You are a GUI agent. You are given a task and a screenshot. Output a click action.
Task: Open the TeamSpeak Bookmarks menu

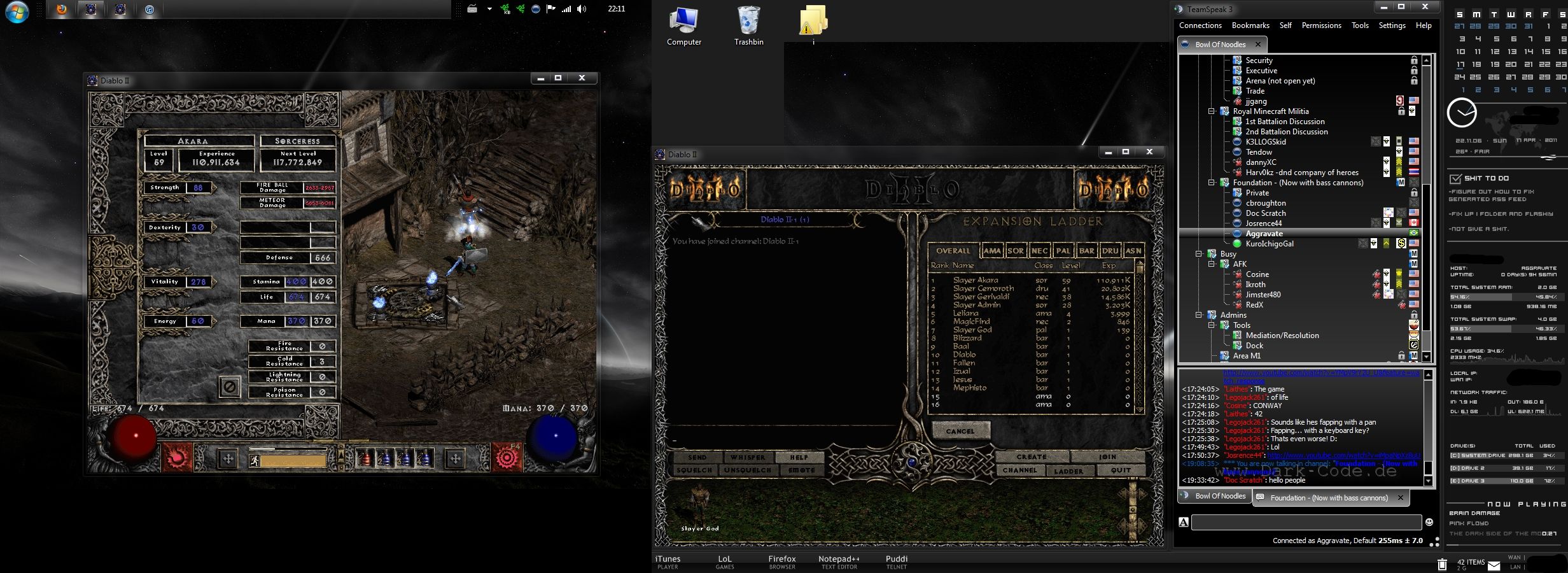pyautogui.click(x=1250, y=25)
